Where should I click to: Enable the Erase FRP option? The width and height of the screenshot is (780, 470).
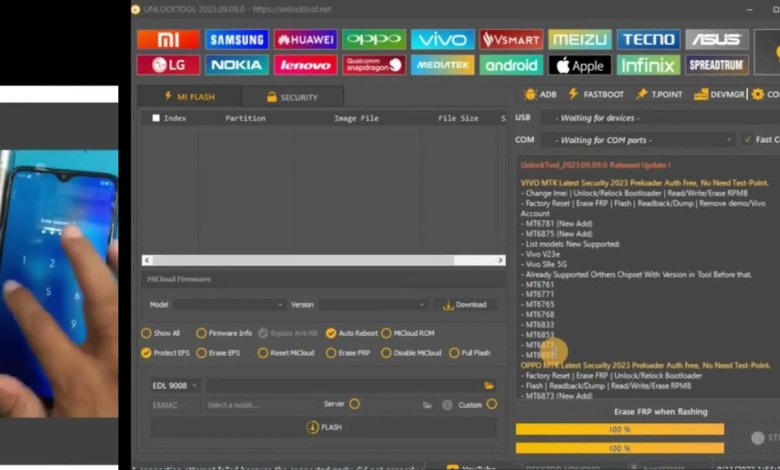pyautogui.click(x=348, y=353)
